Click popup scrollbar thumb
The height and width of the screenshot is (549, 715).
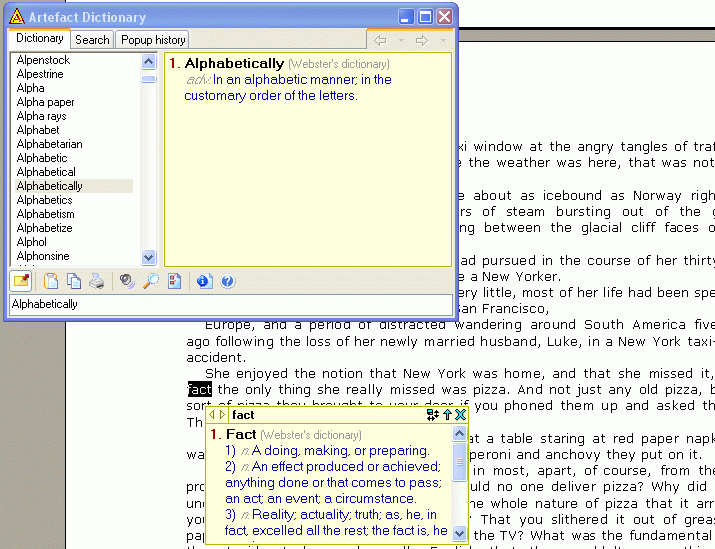[459, 462]
